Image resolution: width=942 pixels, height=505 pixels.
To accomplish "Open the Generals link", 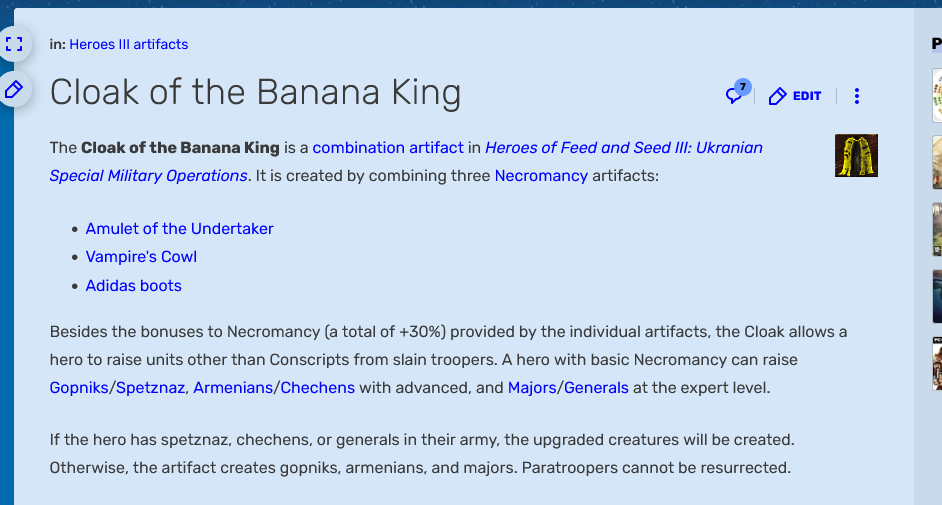I will tap(596, 388).
